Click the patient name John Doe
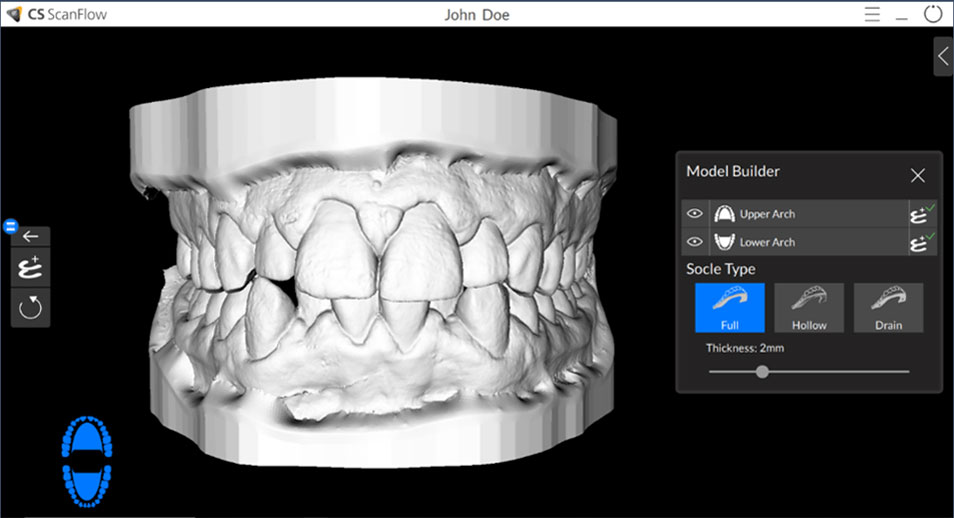 click(x=476, y=15)
